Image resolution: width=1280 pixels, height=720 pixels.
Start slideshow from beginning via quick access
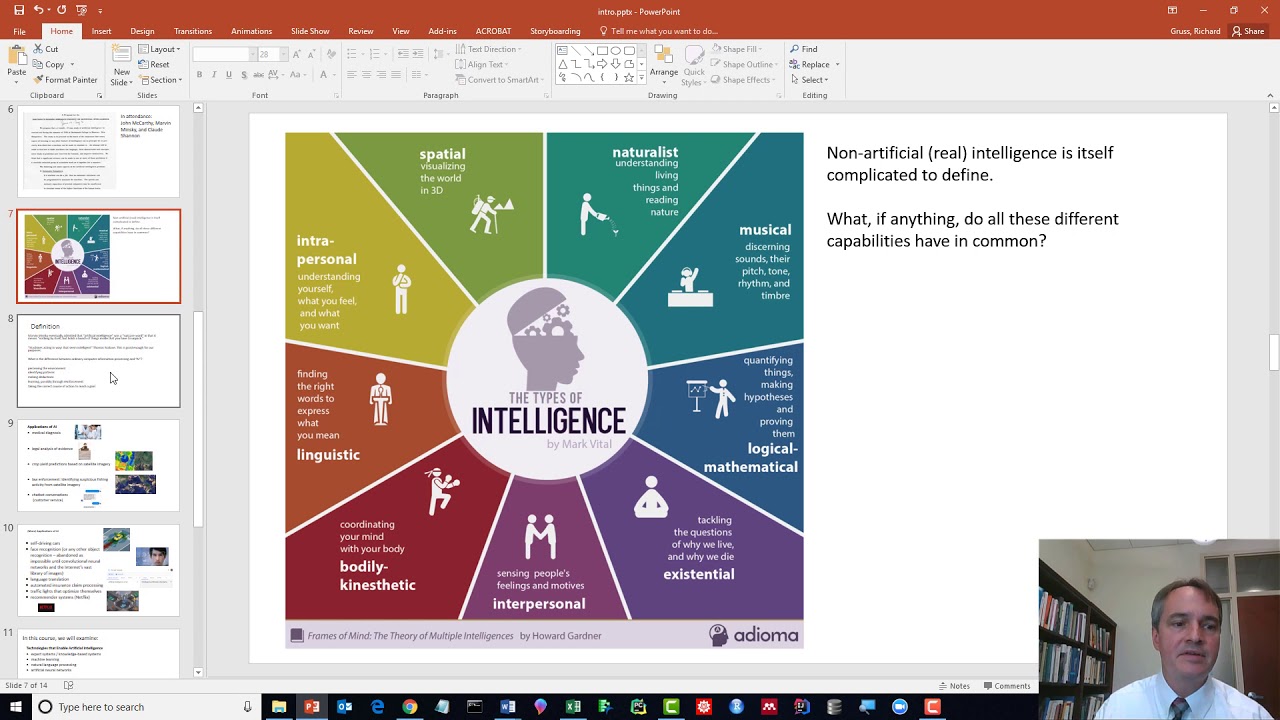[83, 10]
